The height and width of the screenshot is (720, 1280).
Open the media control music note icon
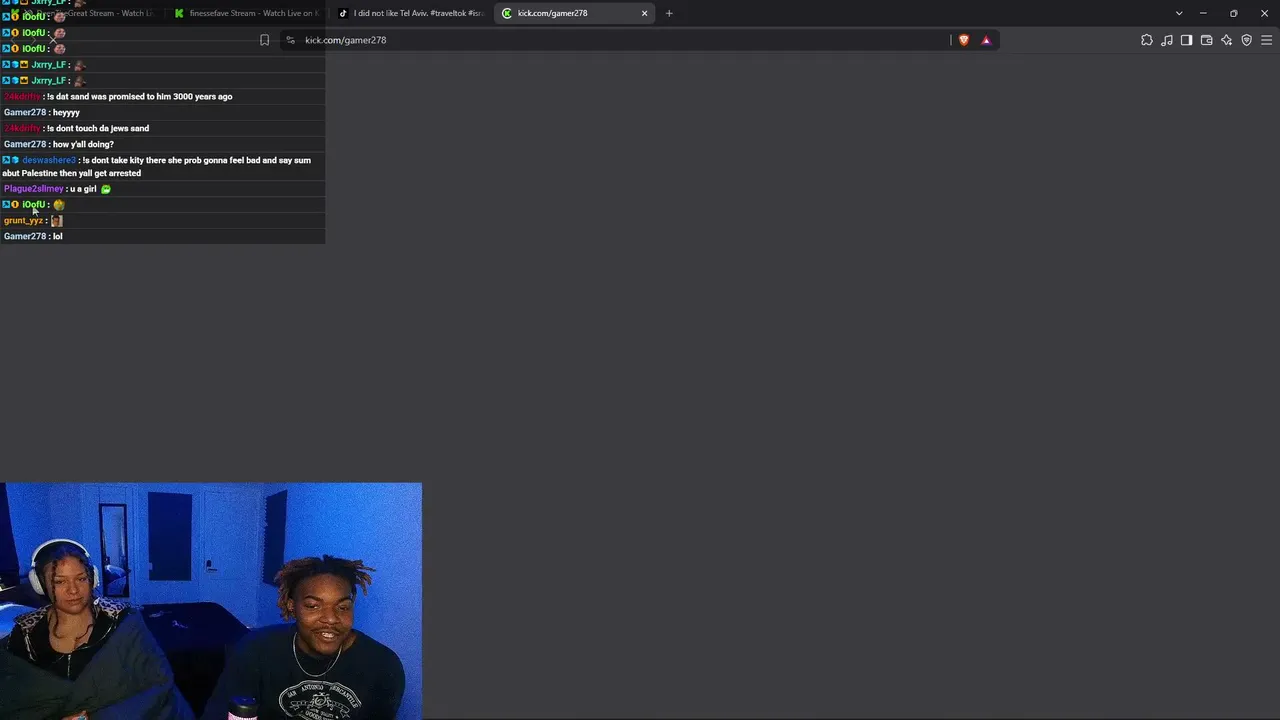(1167, 40)
